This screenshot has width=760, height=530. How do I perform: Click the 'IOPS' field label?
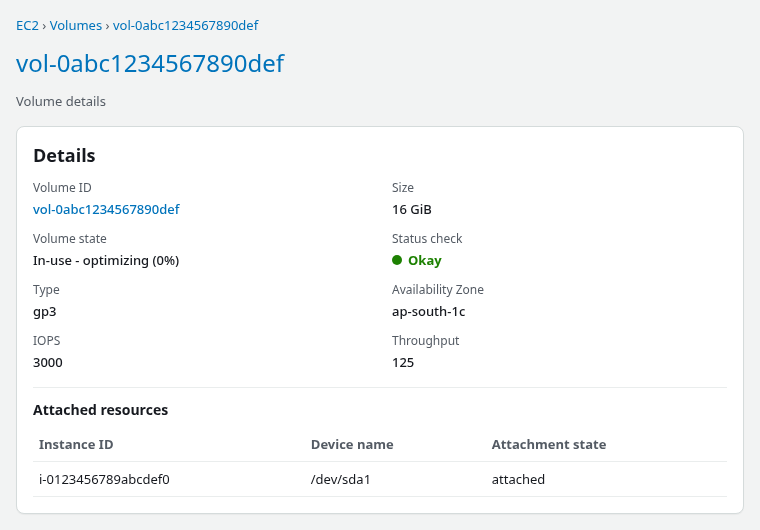tap(47, 340)
